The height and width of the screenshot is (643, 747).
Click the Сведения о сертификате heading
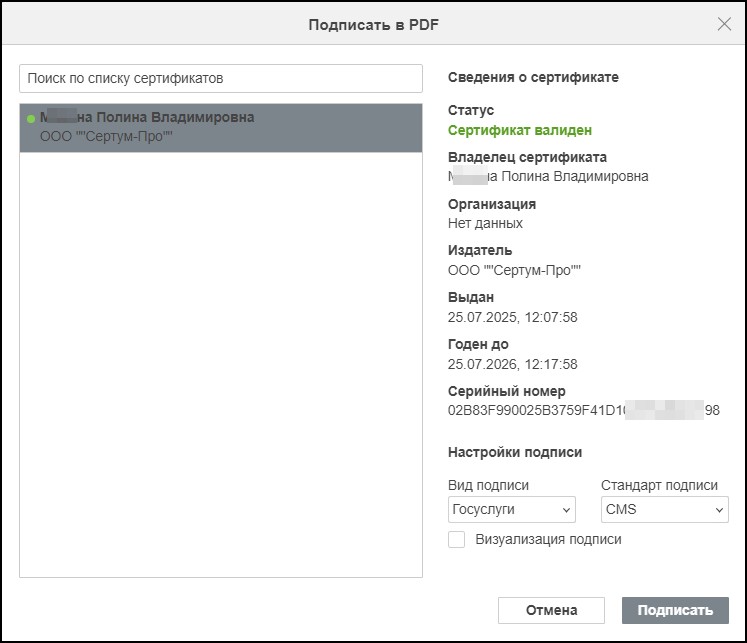[533, 77]
